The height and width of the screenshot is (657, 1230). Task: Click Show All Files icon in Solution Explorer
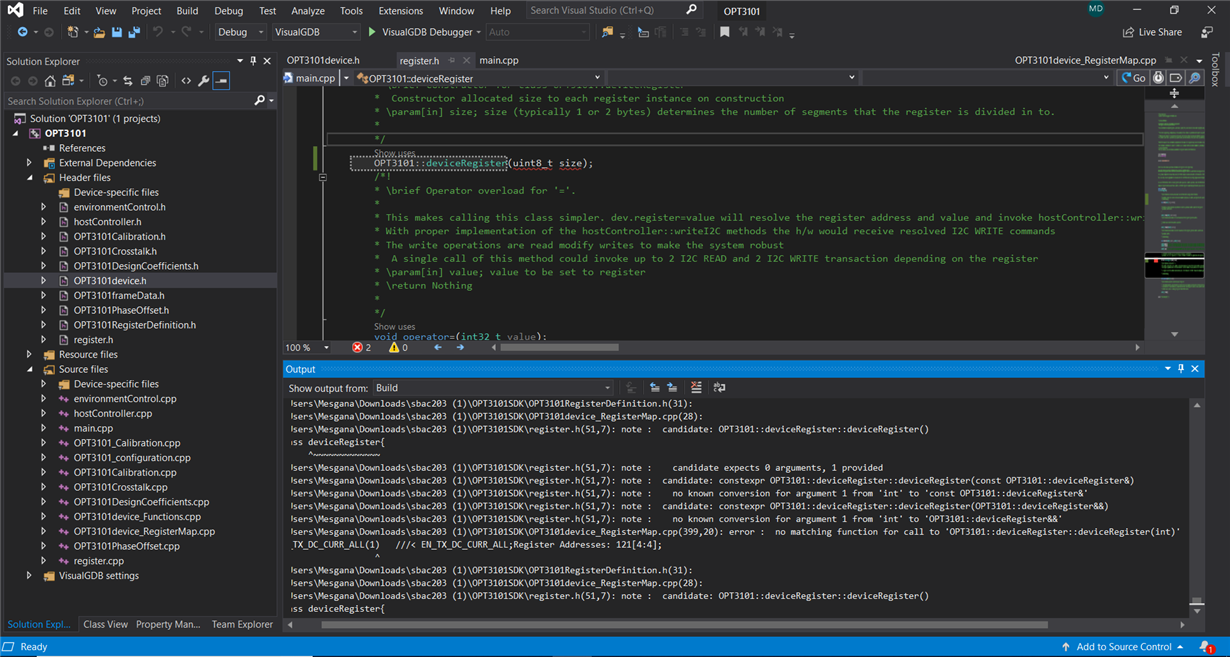[x=163, y=81]
